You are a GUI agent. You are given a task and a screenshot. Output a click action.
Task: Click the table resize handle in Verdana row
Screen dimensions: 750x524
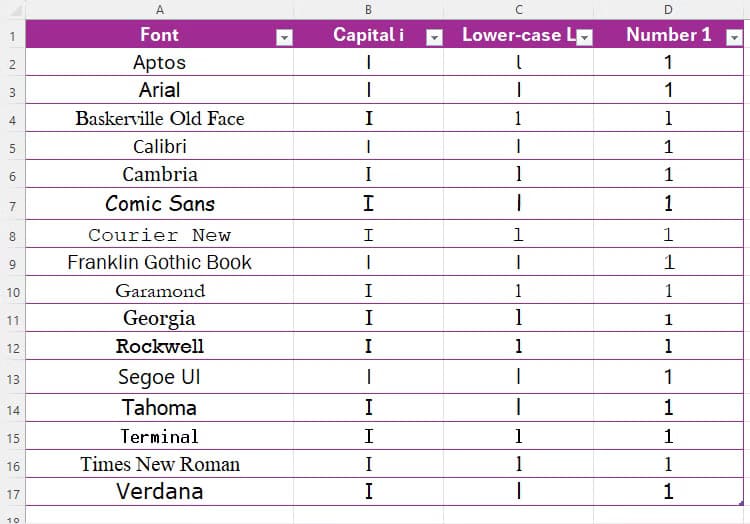pyautogui.click(x=741, y=502)
